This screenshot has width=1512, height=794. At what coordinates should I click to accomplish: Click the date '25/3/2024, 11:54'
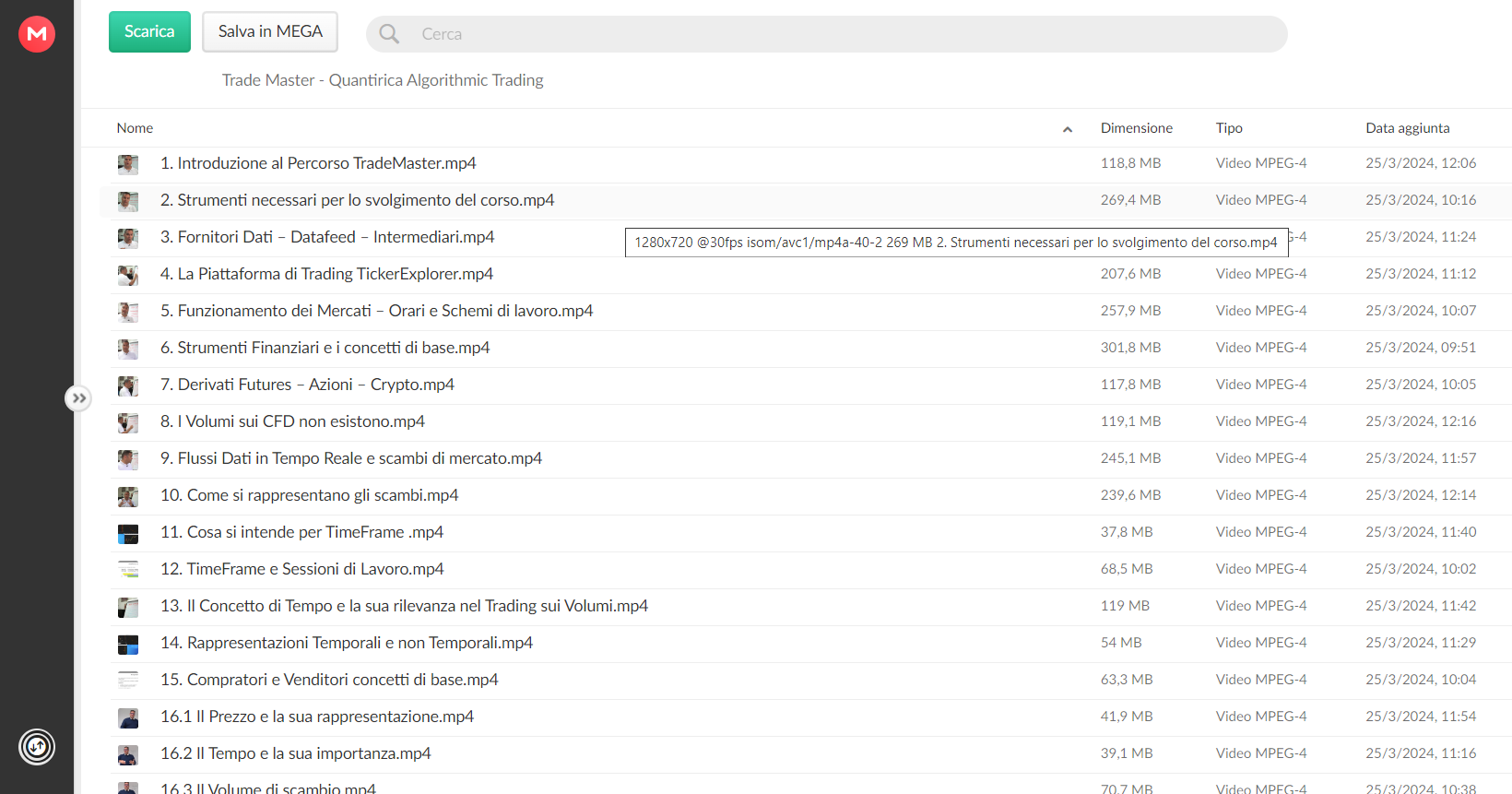(1421, 717)
